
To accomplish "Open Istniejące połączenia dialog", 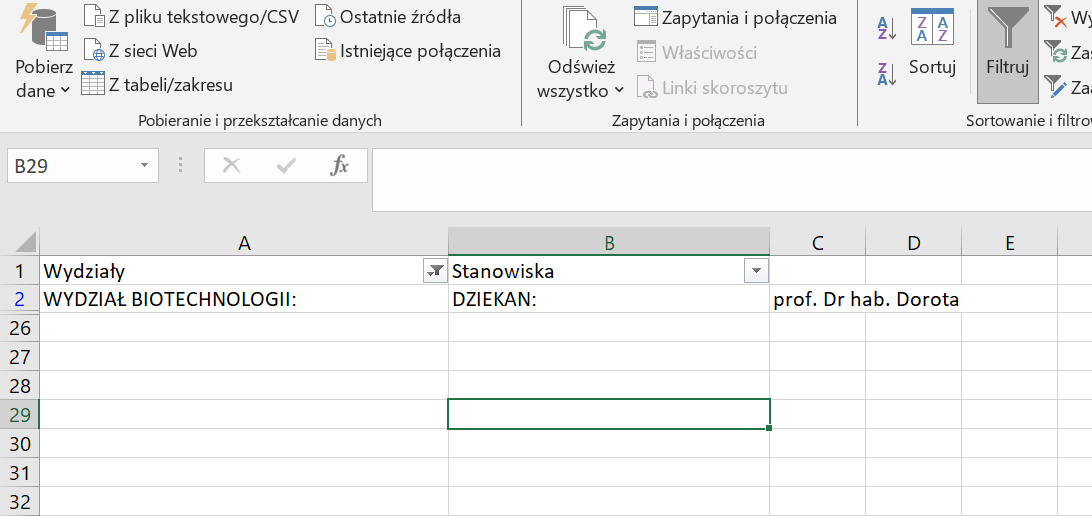I will tap(407, 51).
